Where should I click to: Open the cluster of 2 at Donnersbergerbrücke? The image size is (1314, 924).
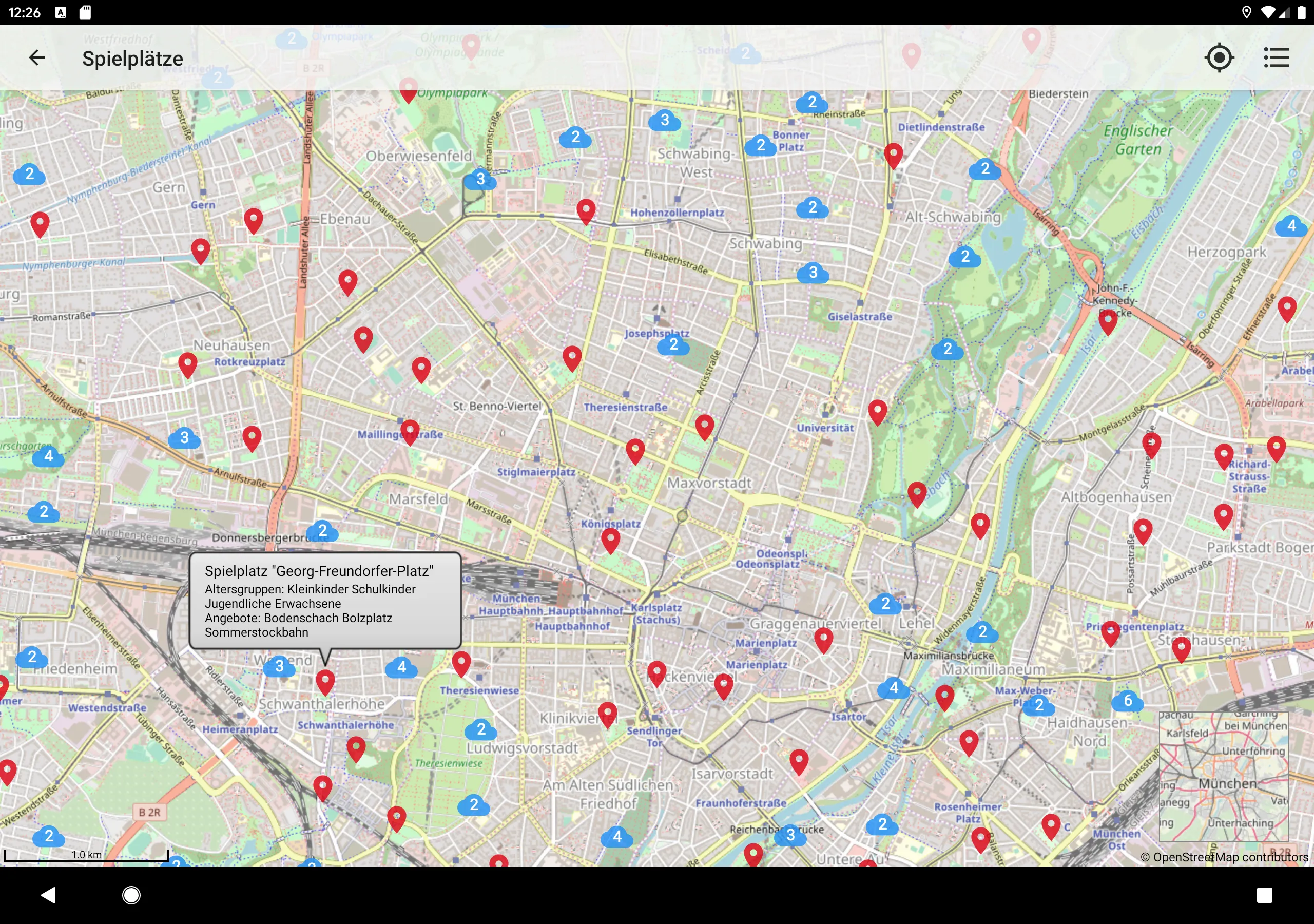[323, 531]
